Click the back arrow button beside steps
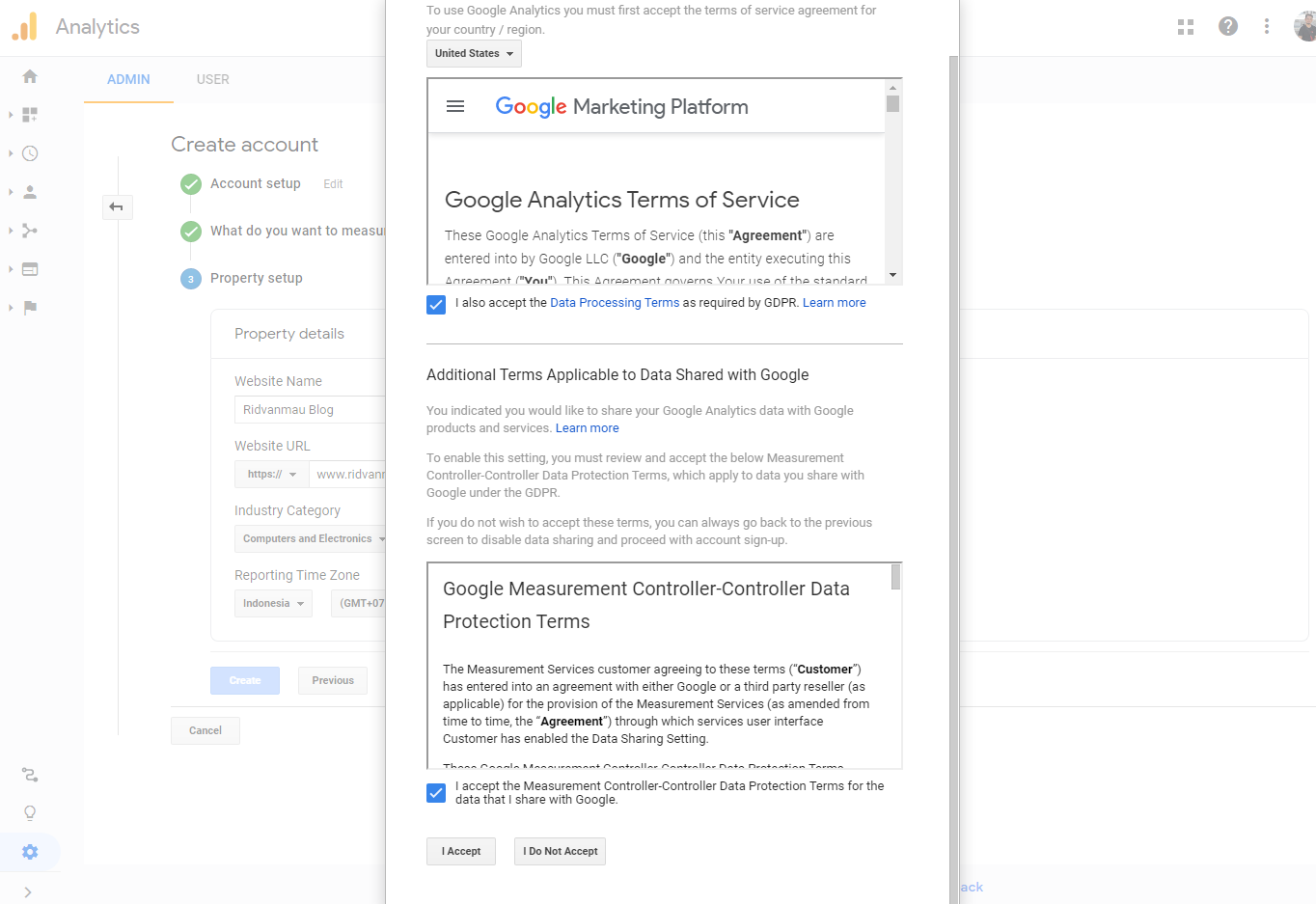The image size is (1316, 904). [x=117, y=206]
